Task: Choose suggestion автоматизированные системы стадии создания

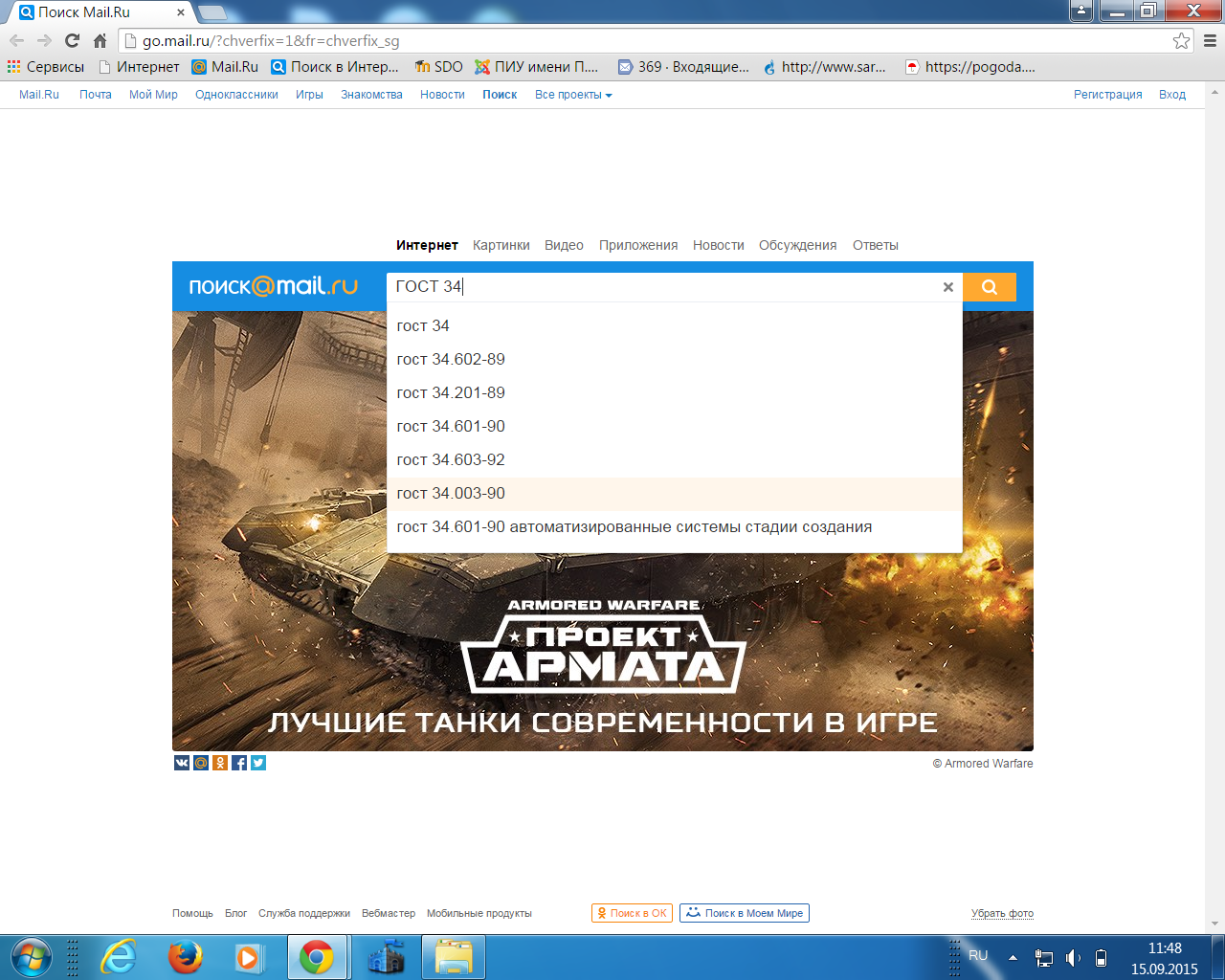Action: point(675,527)
